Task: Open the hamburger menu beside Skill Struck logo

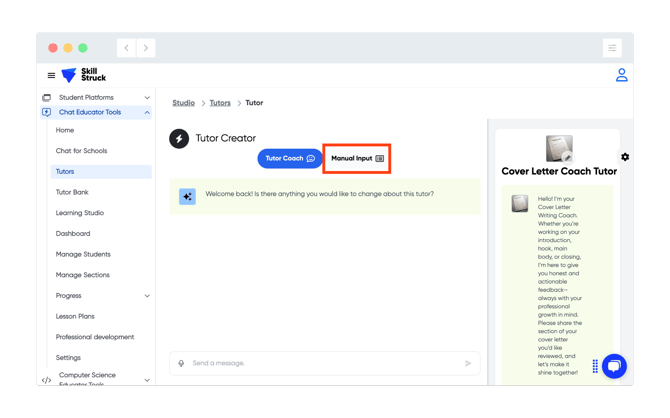Action: click(52, 75)
